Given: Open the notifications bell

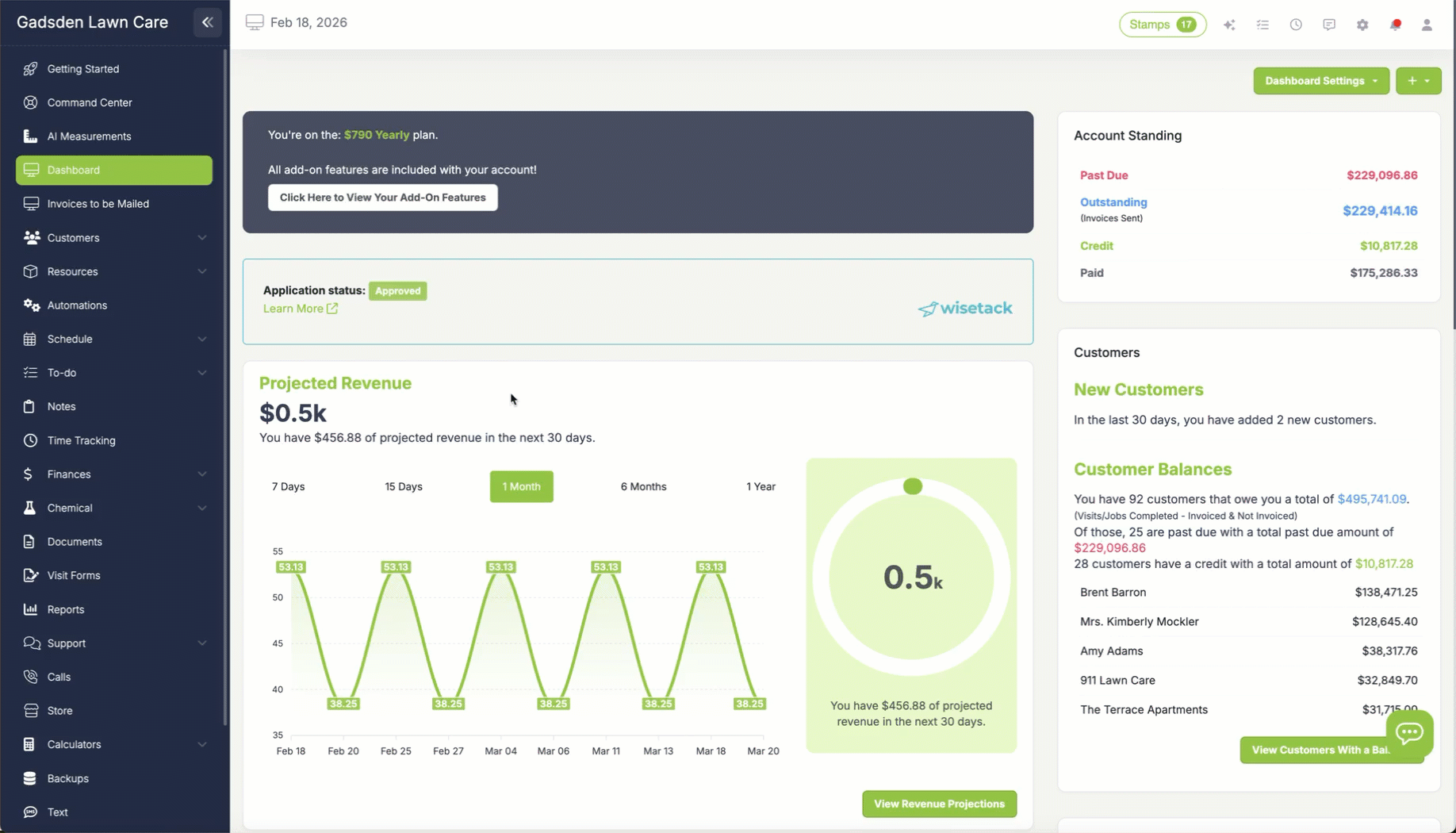Looking at the screenshot, I should pos(1395,25).
